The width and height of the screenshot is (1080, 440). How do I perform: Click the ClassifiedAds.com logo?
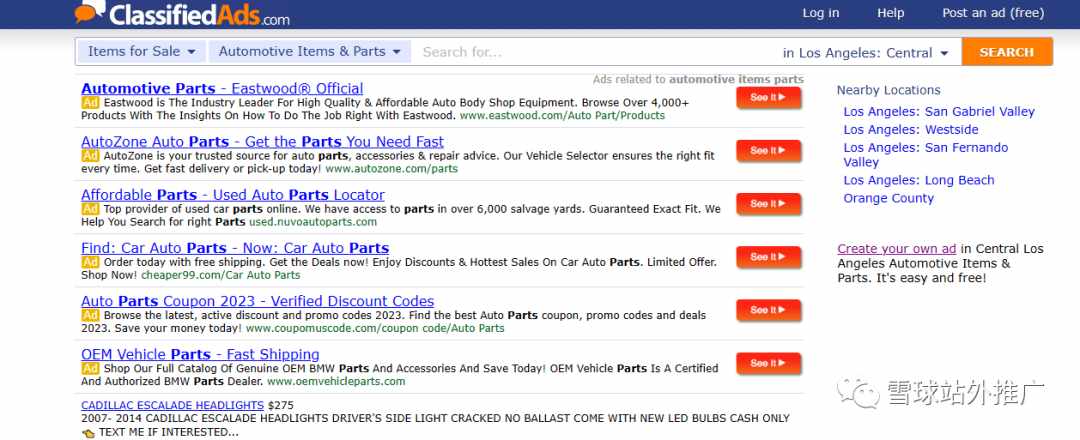182,13
